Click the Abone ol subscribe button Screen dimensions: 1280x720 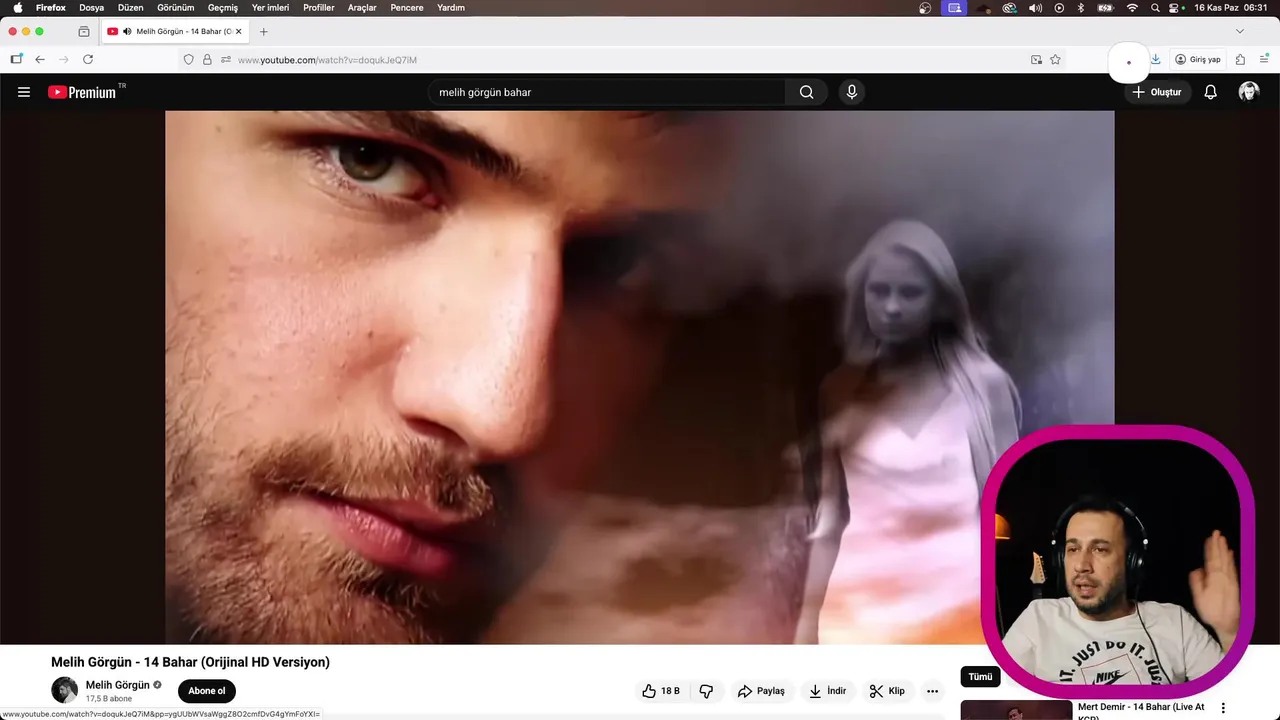point(207,691)
